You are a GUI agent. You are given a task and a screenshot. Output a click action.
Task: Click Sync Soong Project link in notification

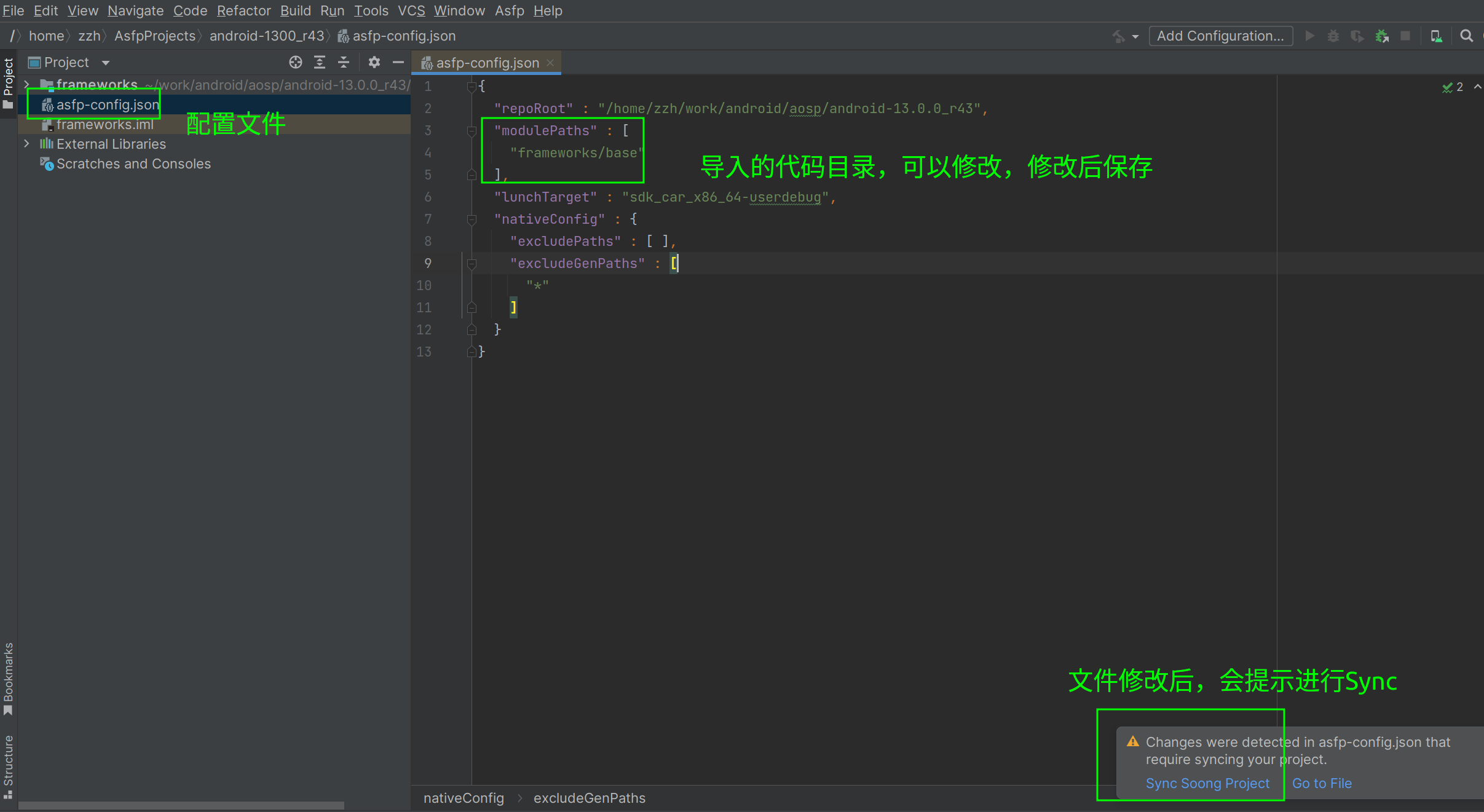pos(1207,783)
